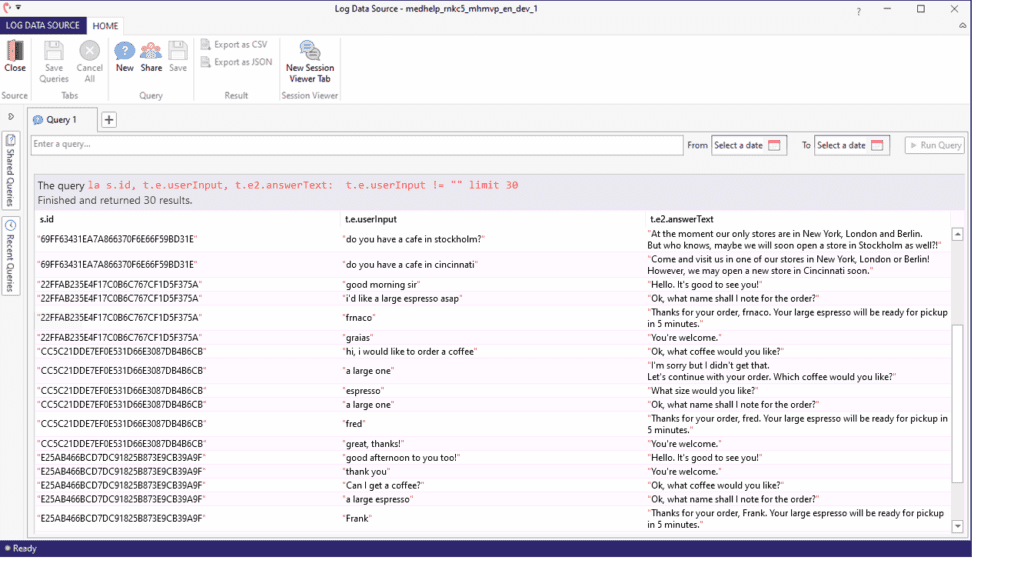Select cell 'i'd like a large espresso asap'

[x=402, y=298]
